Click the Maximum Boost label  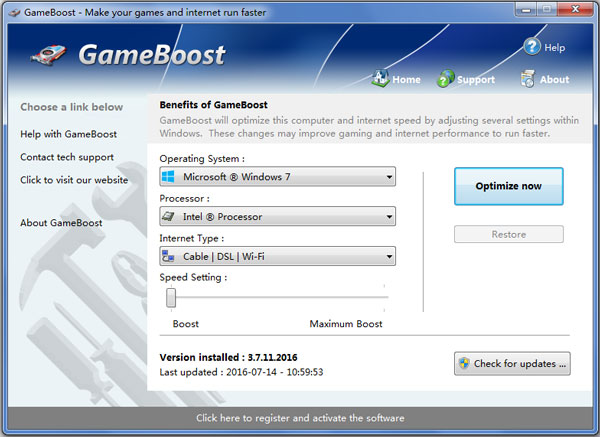point(346,324)
